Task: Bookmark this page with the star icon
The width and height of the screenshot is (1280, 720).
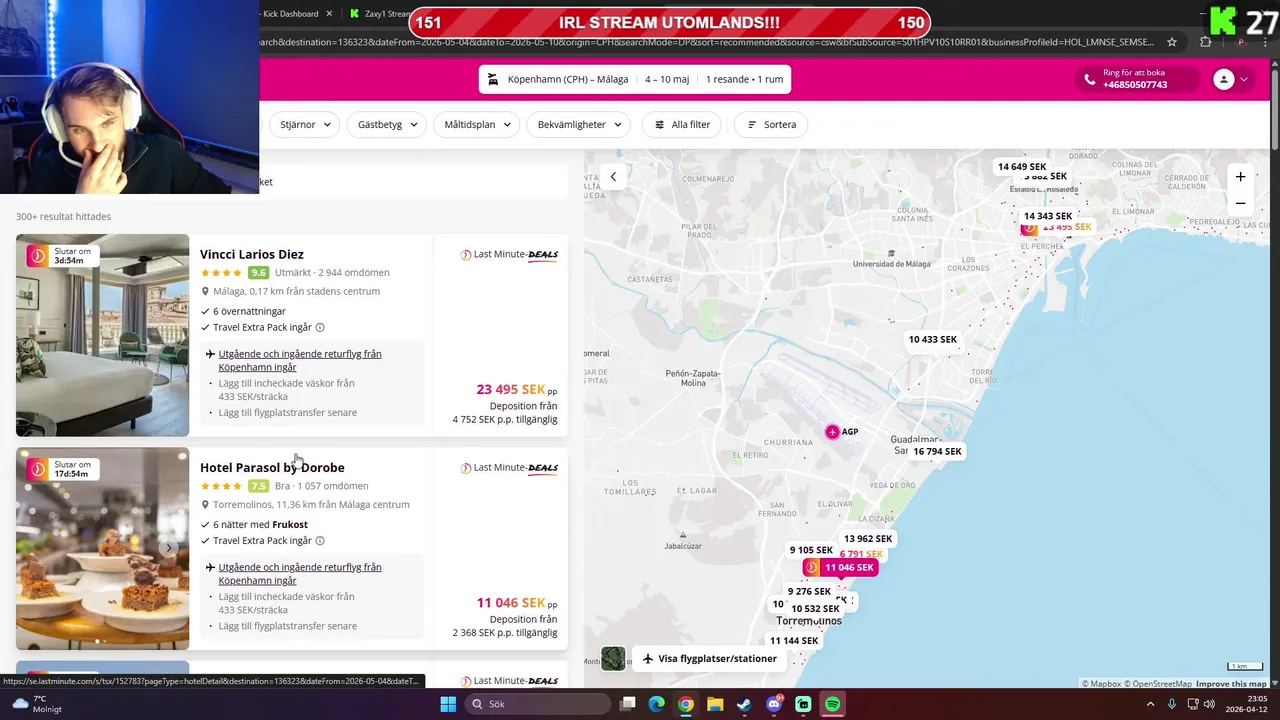Action: [1172, 42]
